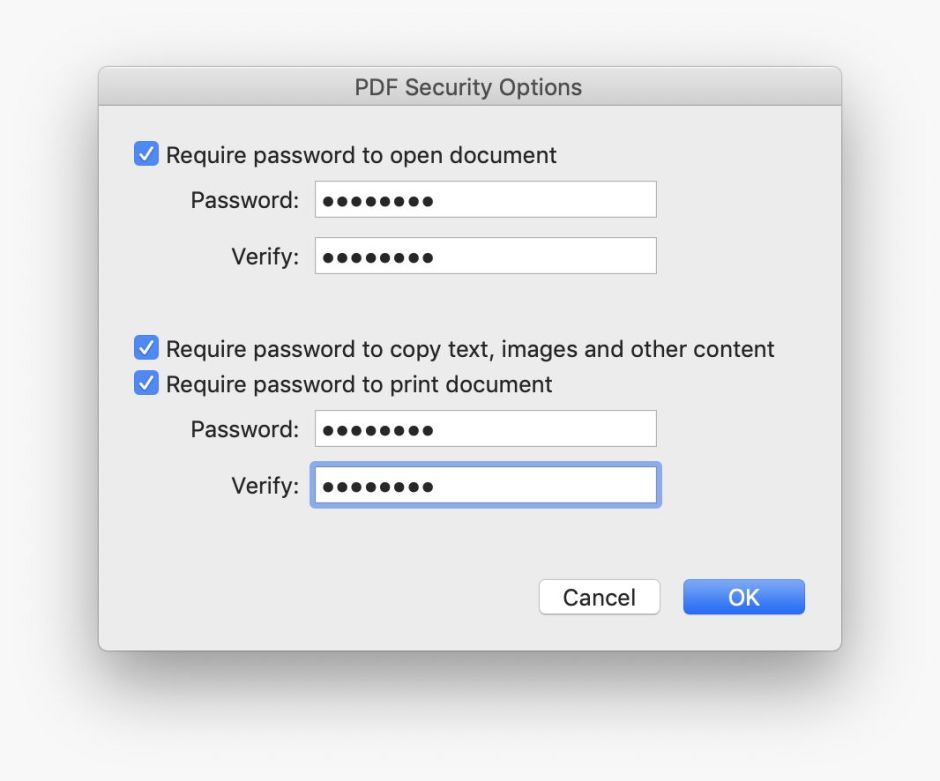Cancel the PDF Security Options dialog

click(599, 597)
